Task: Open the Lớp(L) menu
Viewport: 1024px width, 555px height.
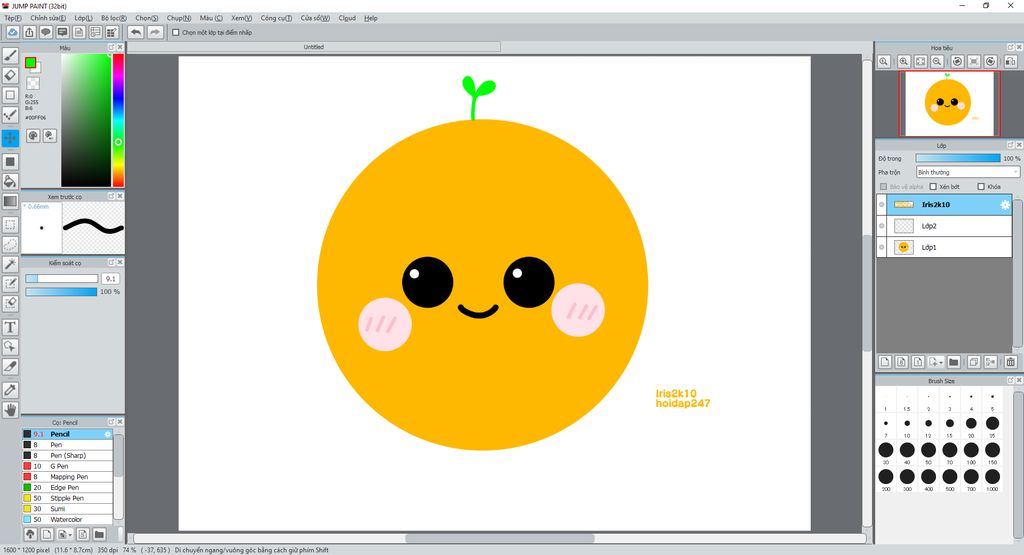Action: point(83,18)
